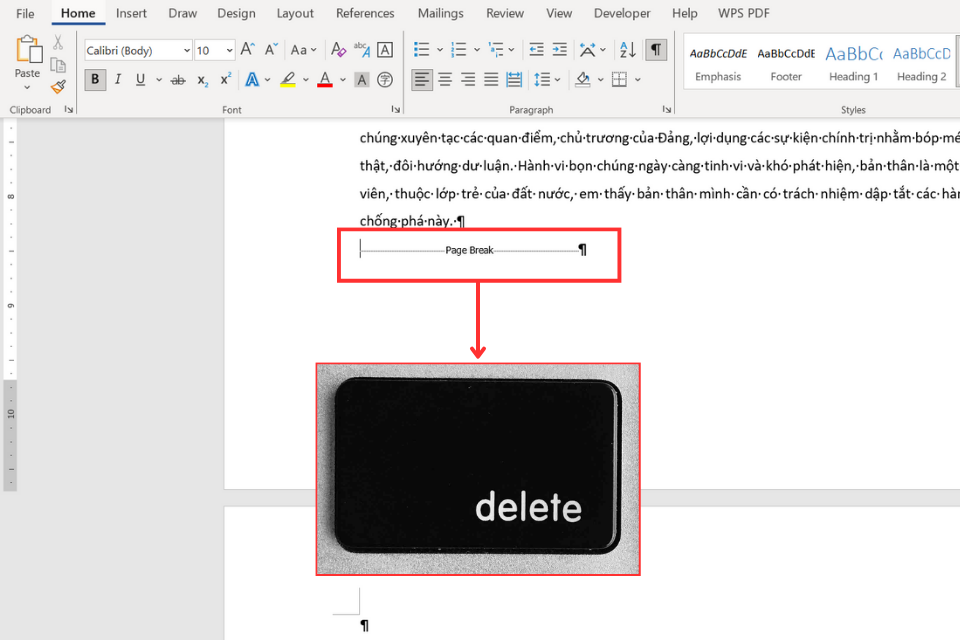The image size is (960, 640).
Task: Open the WPS PDF tab
Action: click(x=743, y=13)
